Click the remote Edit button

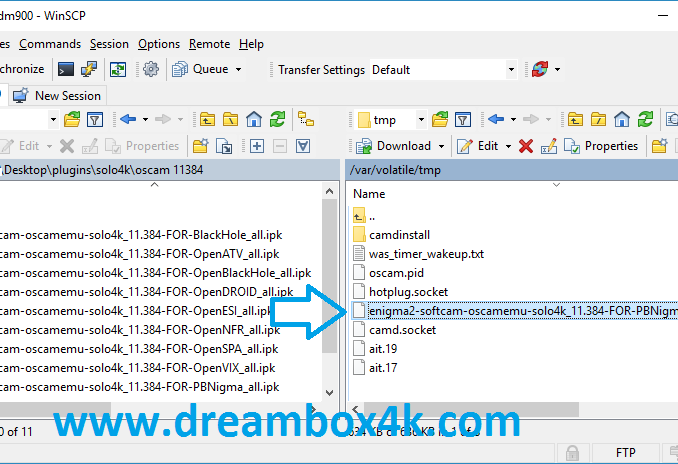click(x=478, y=146)
